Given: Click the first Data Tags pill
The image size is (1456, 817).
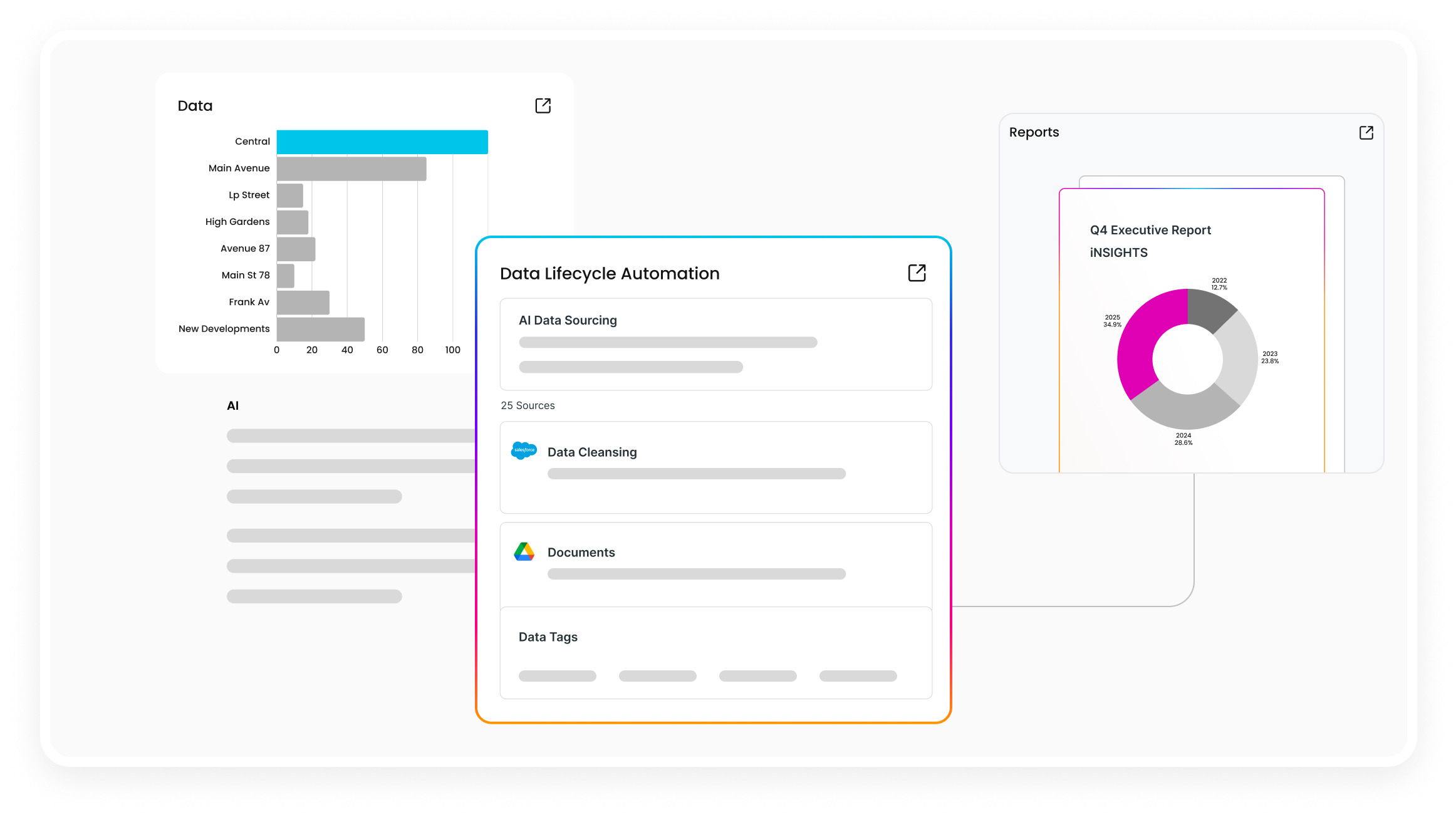Looking at the screenshot, I should [x=557, y=676].
